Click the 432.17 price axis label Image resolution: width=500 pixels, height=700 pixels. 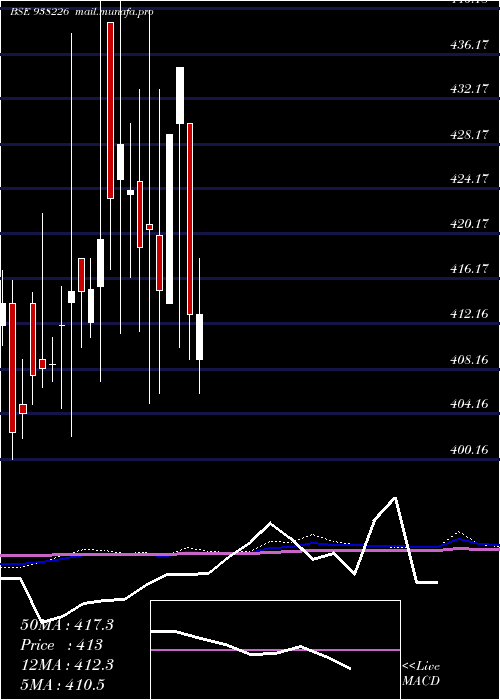(467, 89)
